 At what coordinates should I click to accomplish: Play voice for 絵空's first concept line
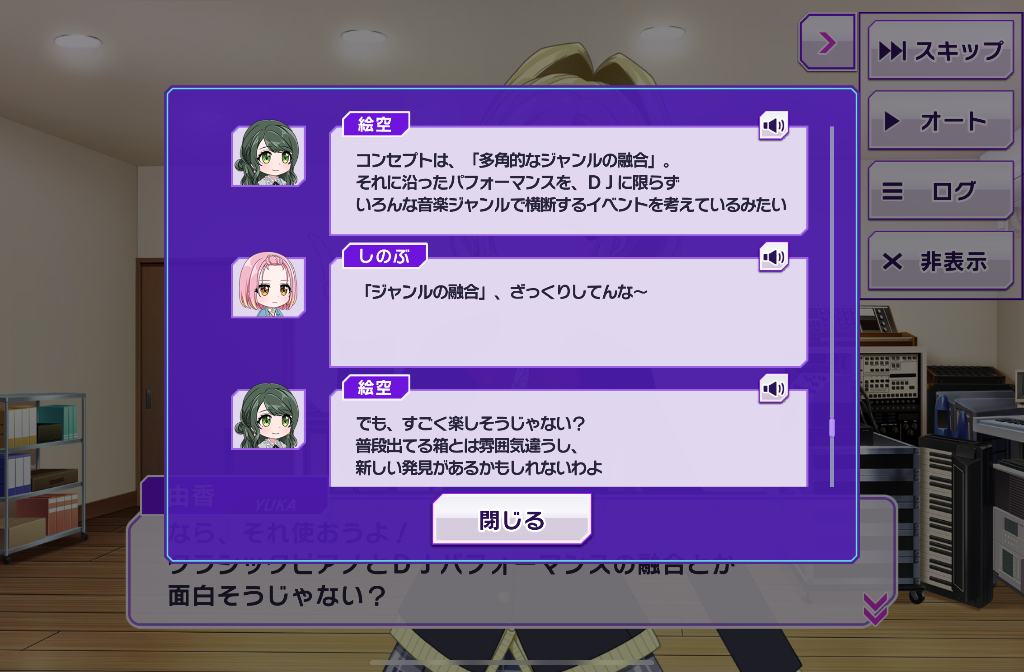(774, 125)
